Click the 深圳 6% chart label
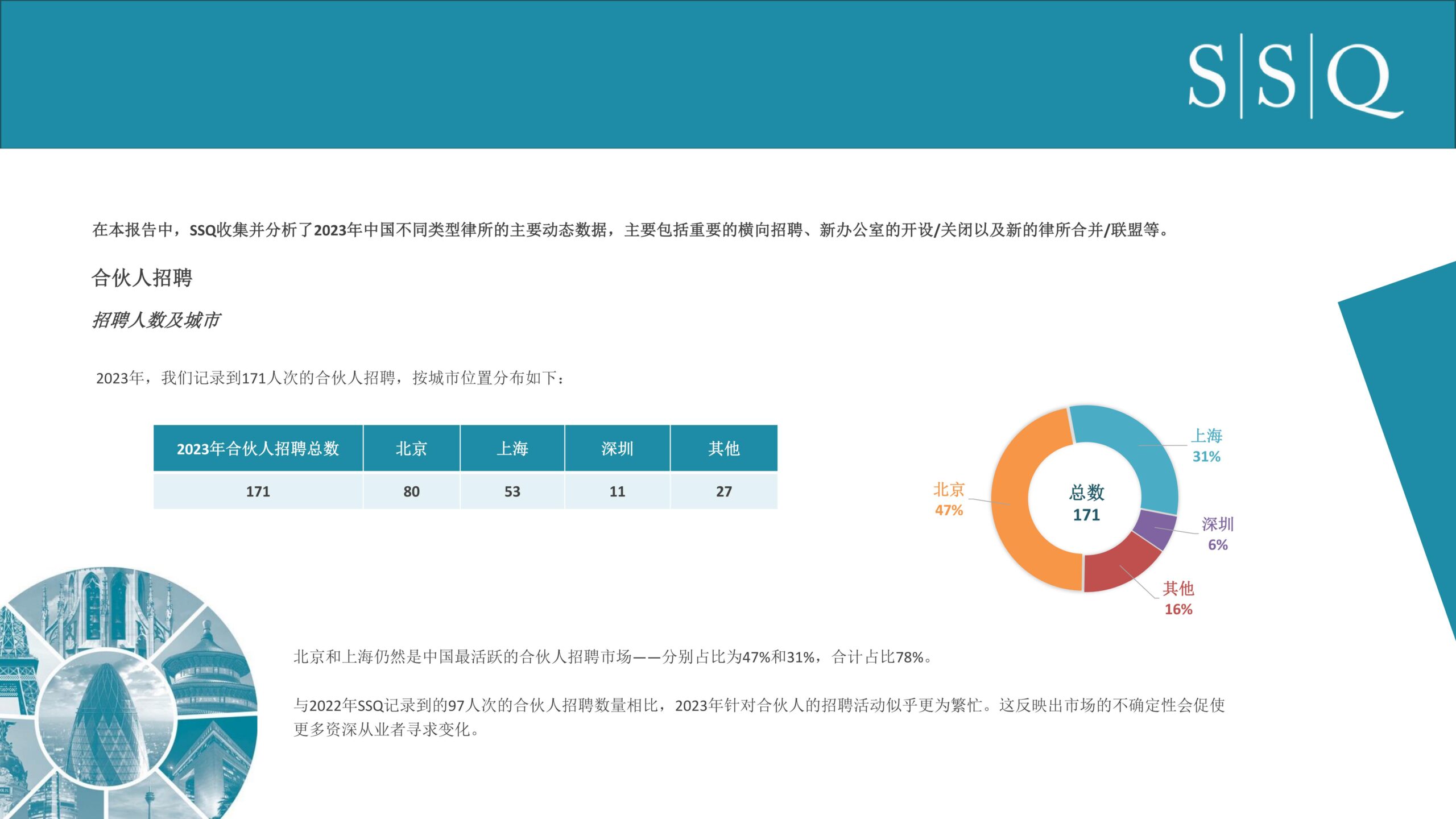Image resolution: width=1456 pixels, height=819 pixels. [x=1218, y=534]
